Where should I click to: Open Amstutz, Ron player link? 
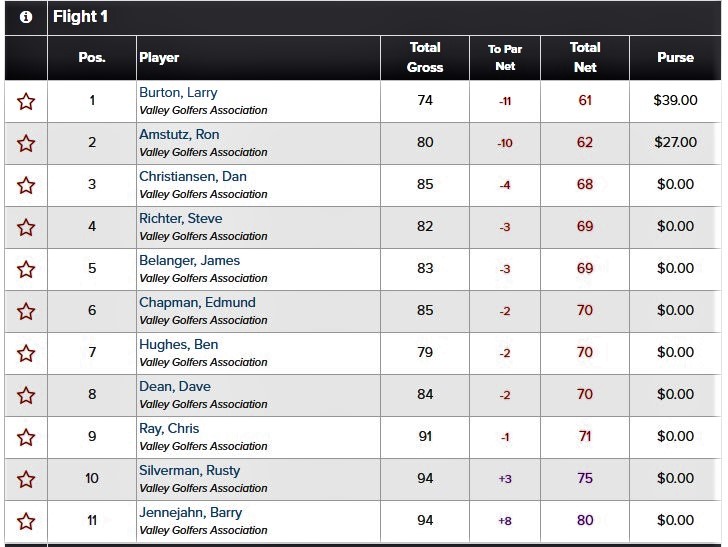click(179, 135)
